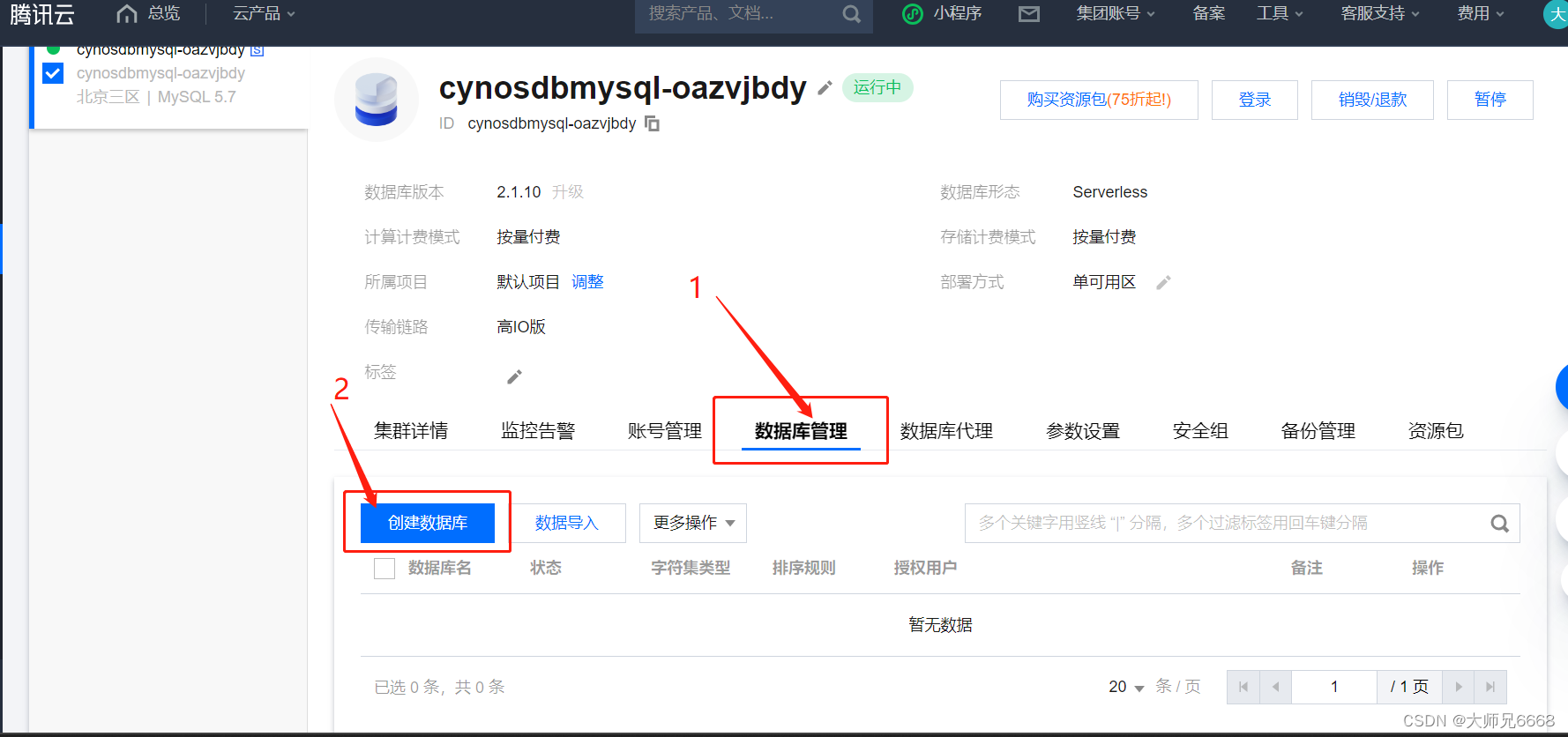The width and height of the screenshot is (1568, 737).
Task: Click the Serverless database form value
Action: click(1109, 192)
